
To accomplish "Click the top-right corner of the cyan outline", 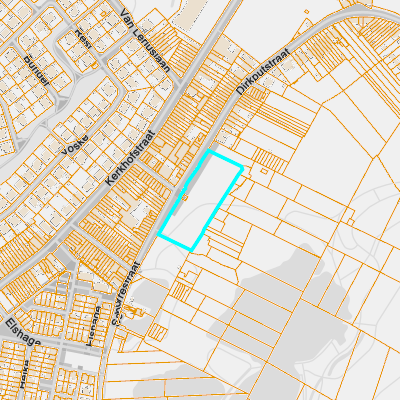I will click(242, 167).
